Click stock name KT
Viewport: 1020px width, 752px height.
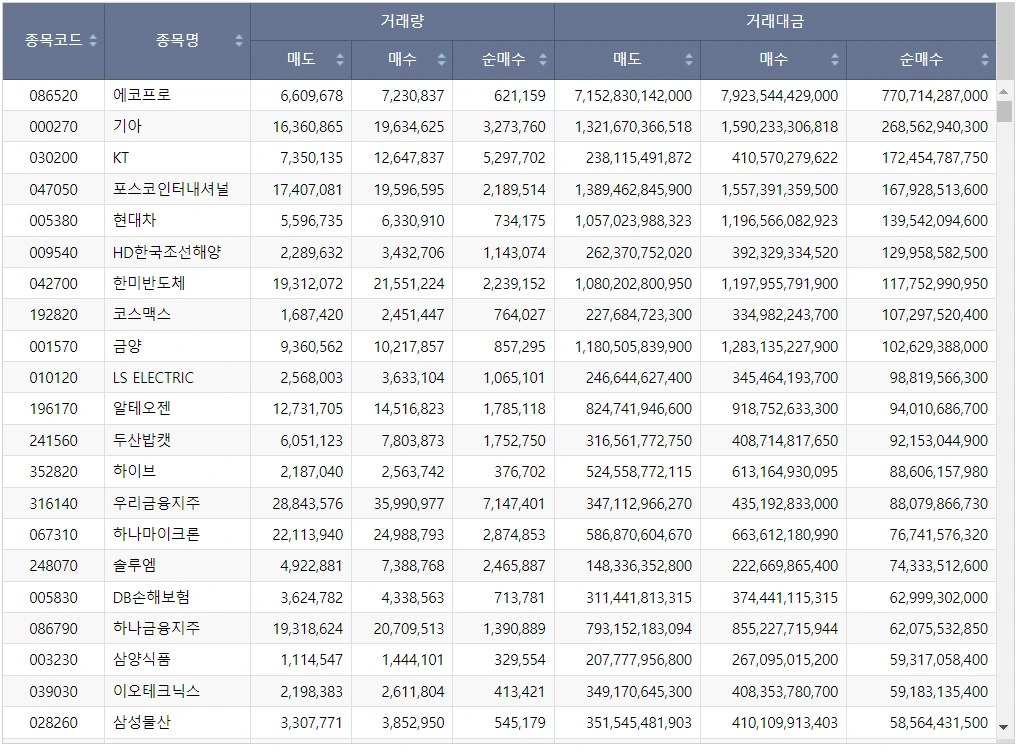click(x=121, y=158)
